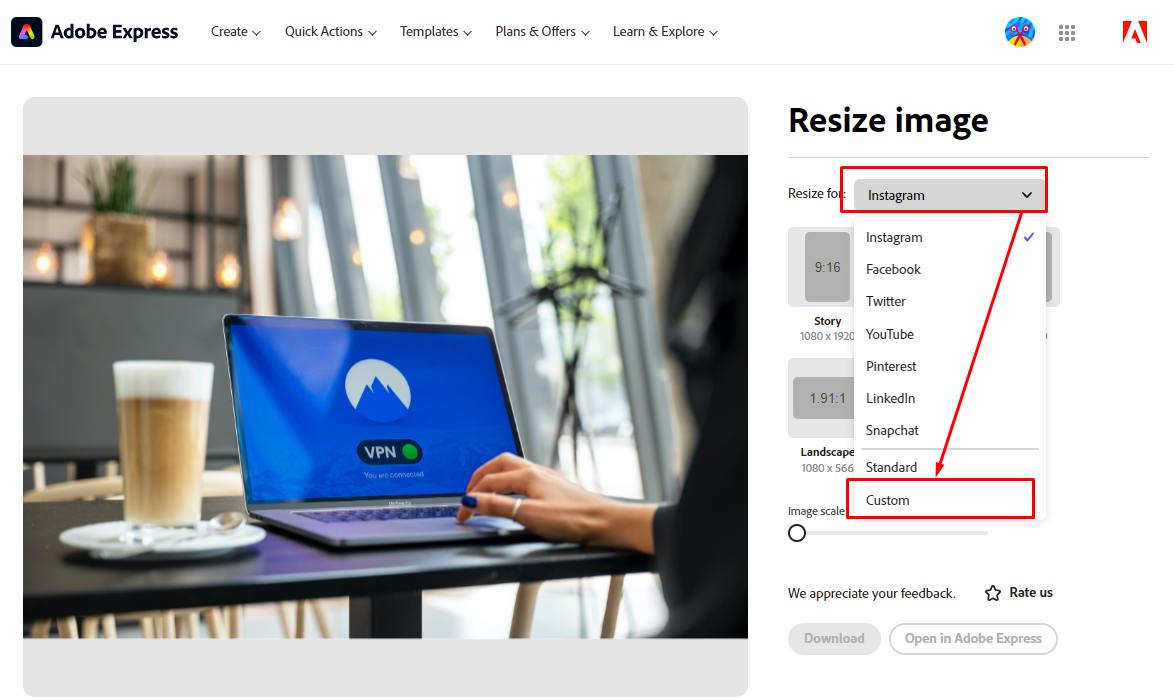Screen dimensions: 1174x700
Task: Click the star icon next to Rate us
Action: pyautogui.click(x=991, y=592)
